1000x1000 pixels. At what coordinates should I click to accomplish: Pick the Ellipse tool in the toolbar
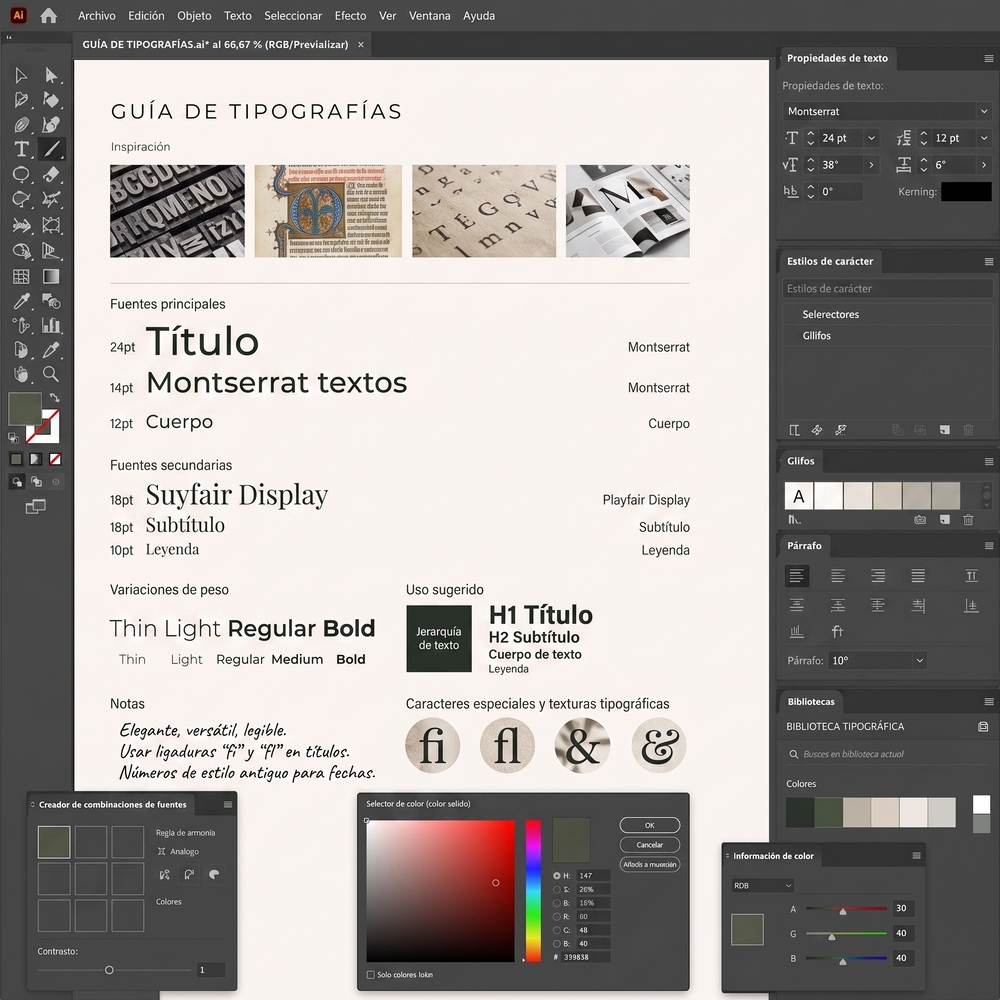21,174
